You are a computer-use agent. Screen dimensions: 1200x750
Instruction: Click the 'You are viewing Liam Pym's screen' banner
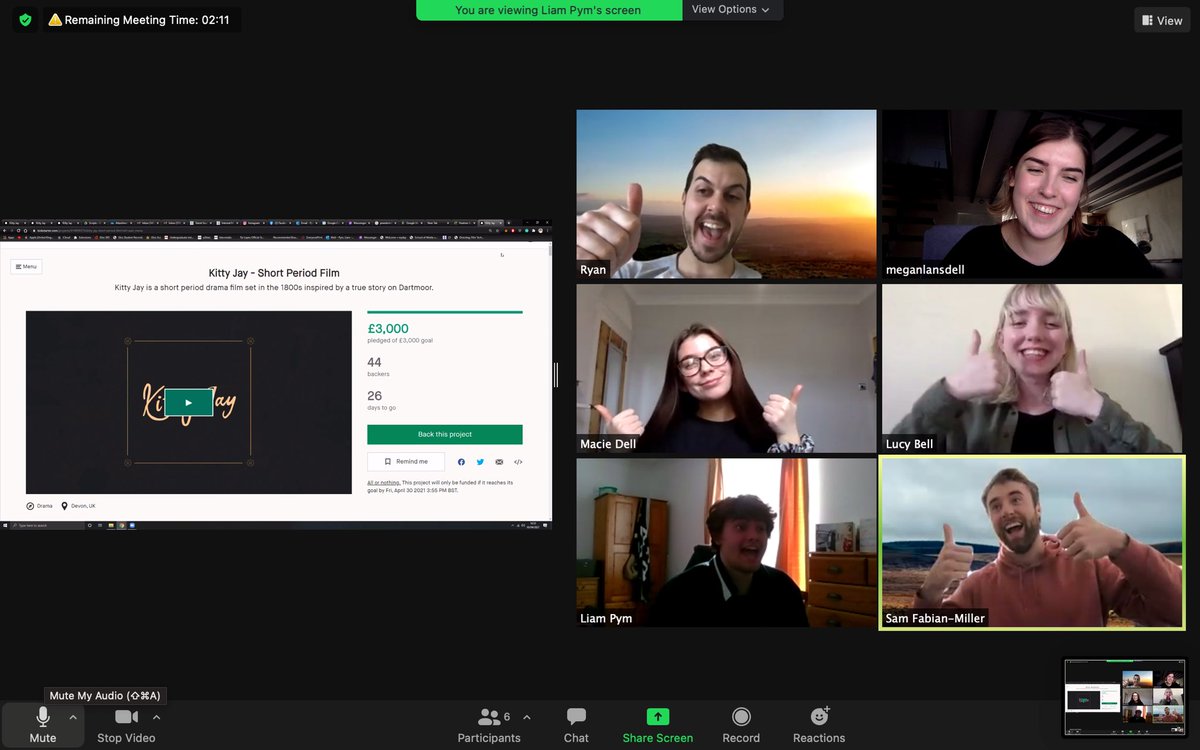pos(548,10)
